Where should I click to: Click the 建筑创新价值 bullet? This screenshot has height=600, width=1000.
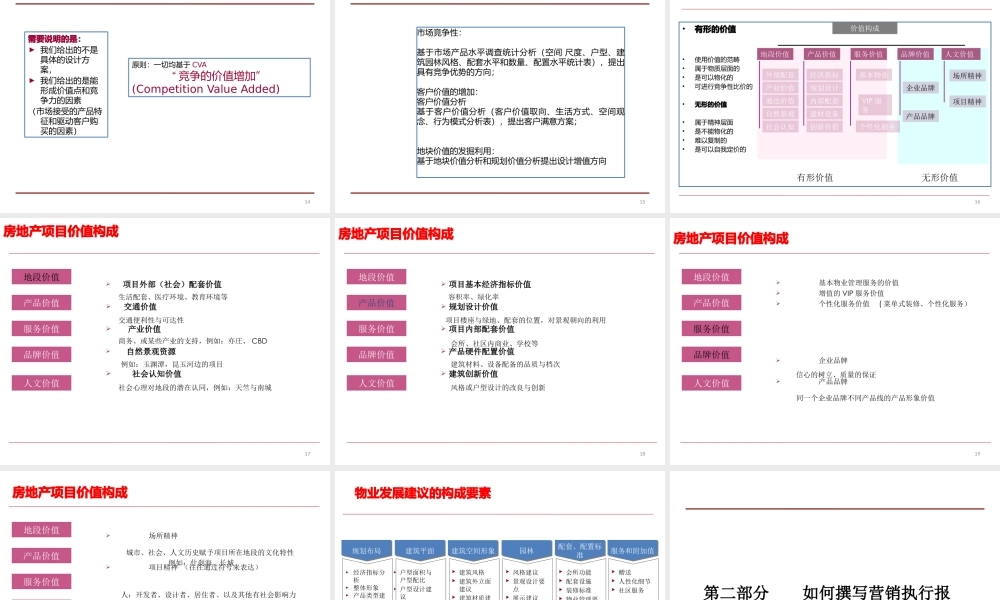click(473, 374)
